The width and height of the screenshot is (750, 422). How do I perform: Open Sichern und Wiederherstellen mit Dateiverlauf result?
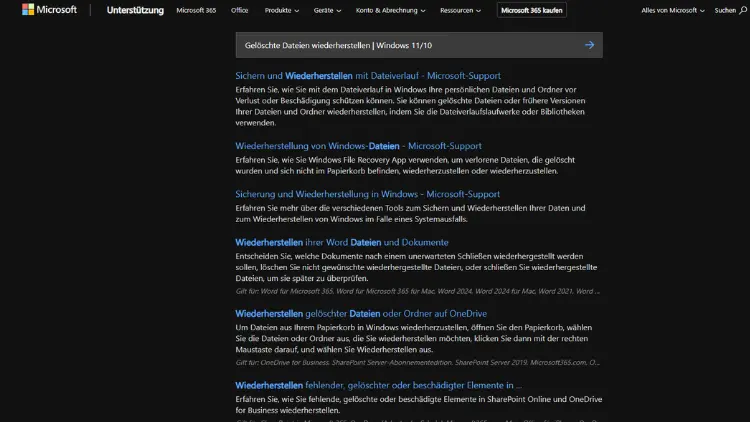pos(368,76)
